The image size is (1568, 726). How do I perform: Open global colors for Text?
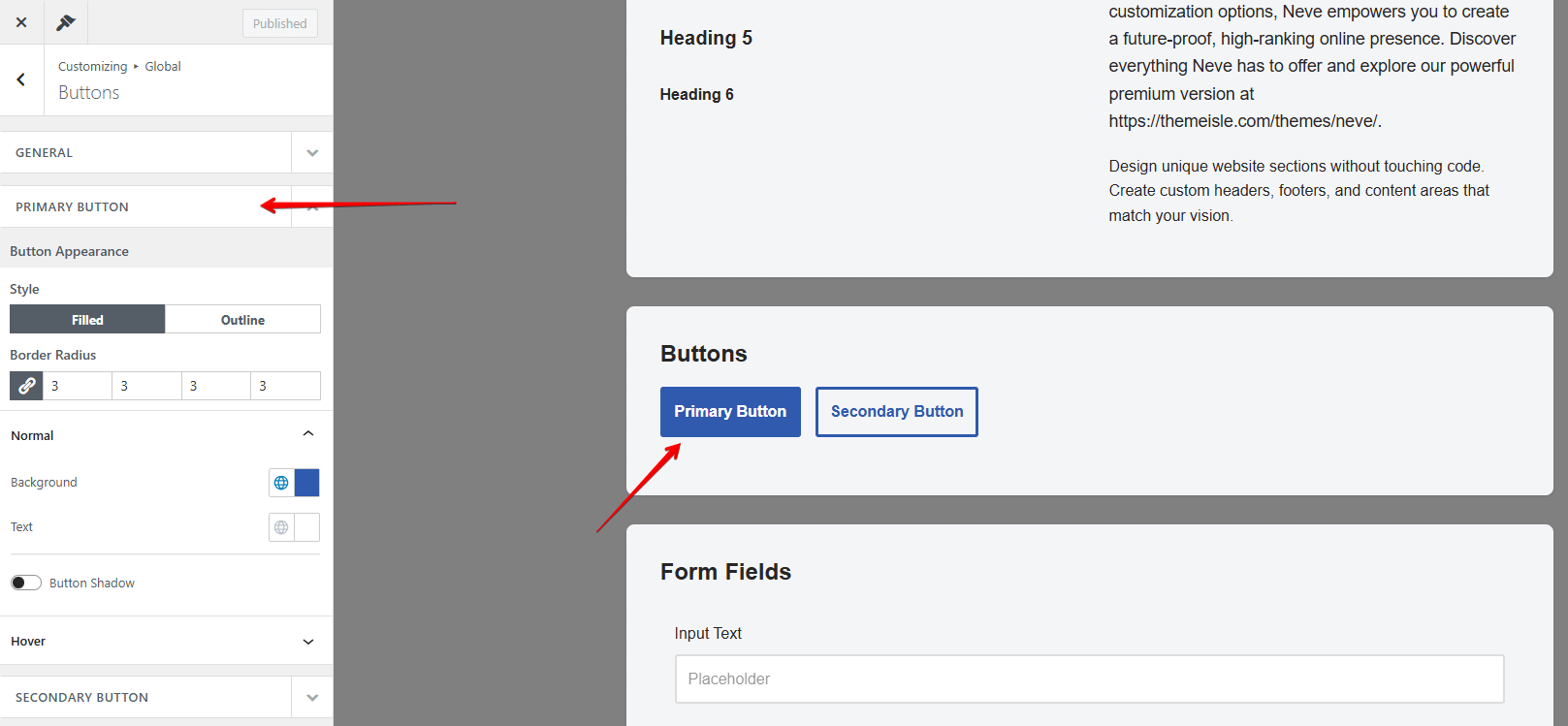pos(281,527)
